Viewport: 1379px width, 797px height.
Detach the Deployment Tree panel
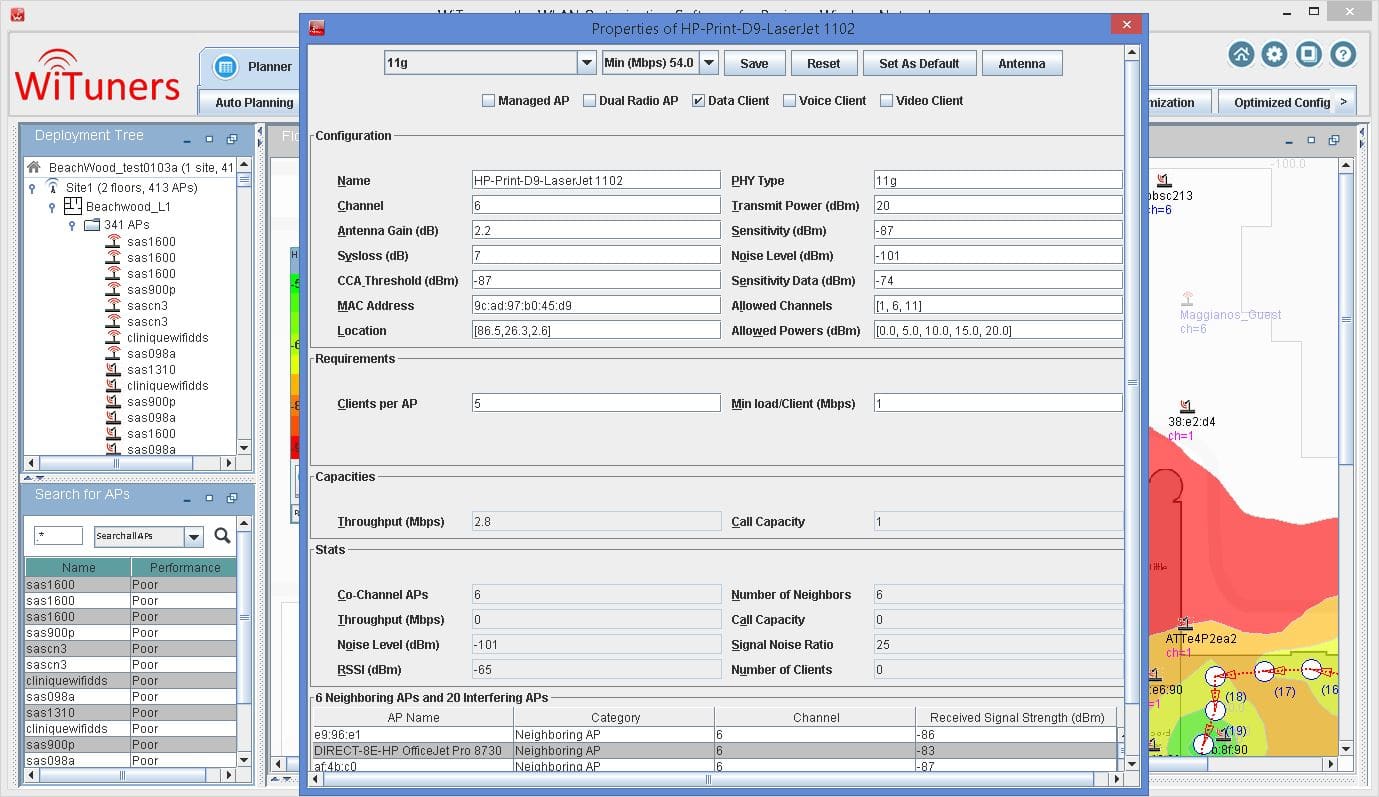pos(232,139)
